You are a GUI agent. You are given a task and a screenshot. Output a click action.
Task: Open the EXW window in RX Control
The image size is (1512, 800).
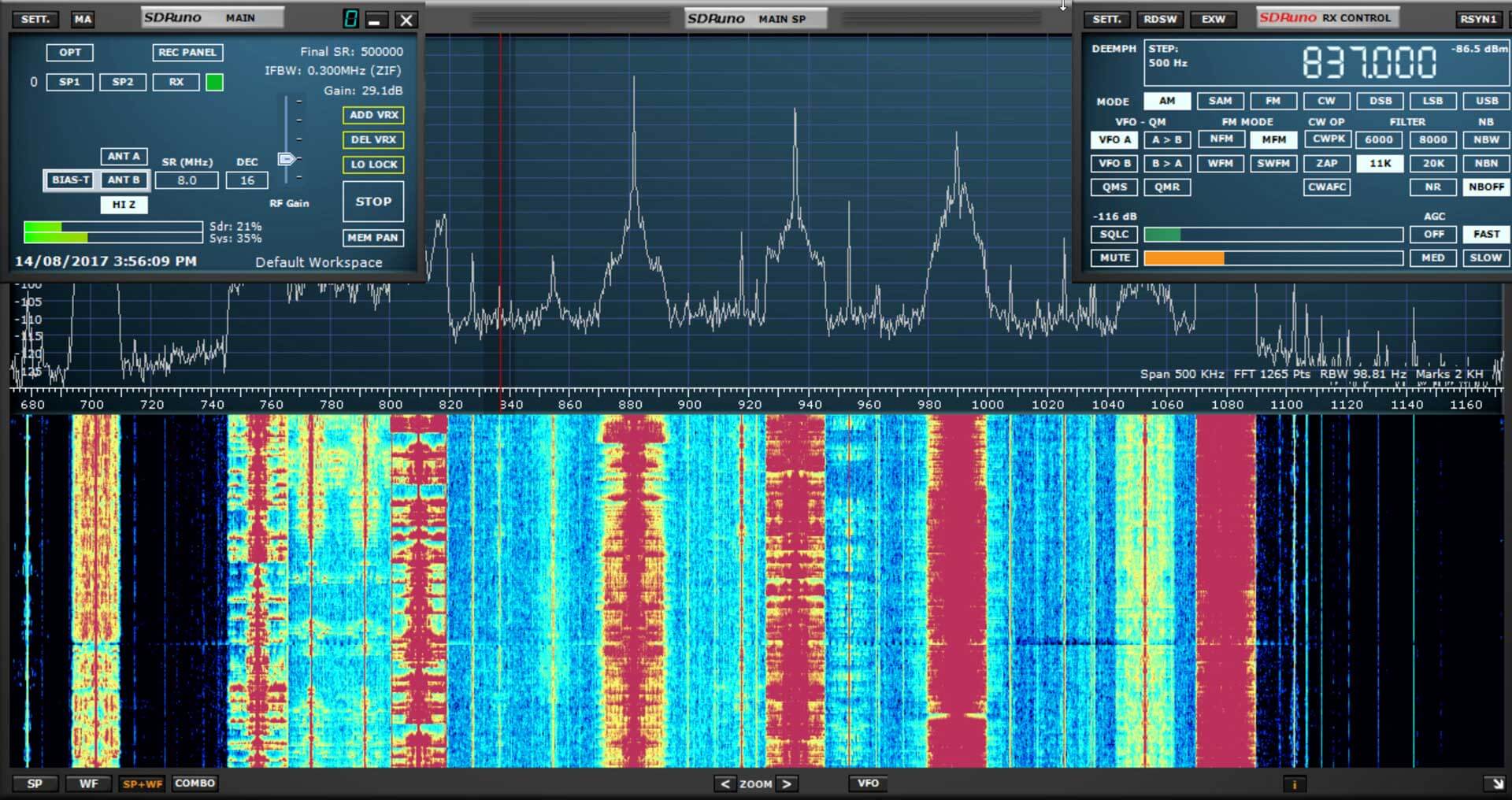tap(1214, 19)
